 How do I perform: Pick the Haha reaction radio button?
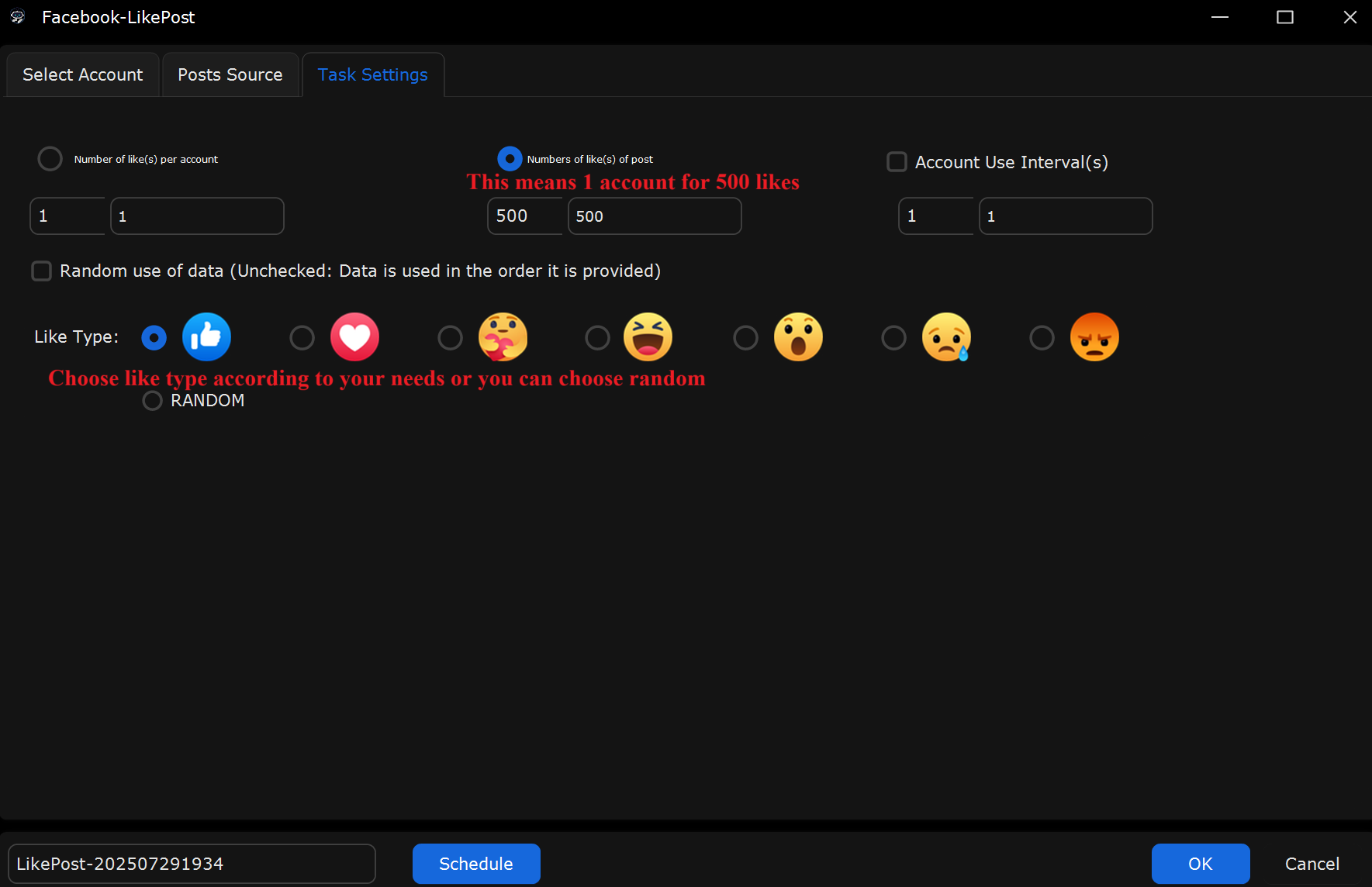click(x=597, y=337)
